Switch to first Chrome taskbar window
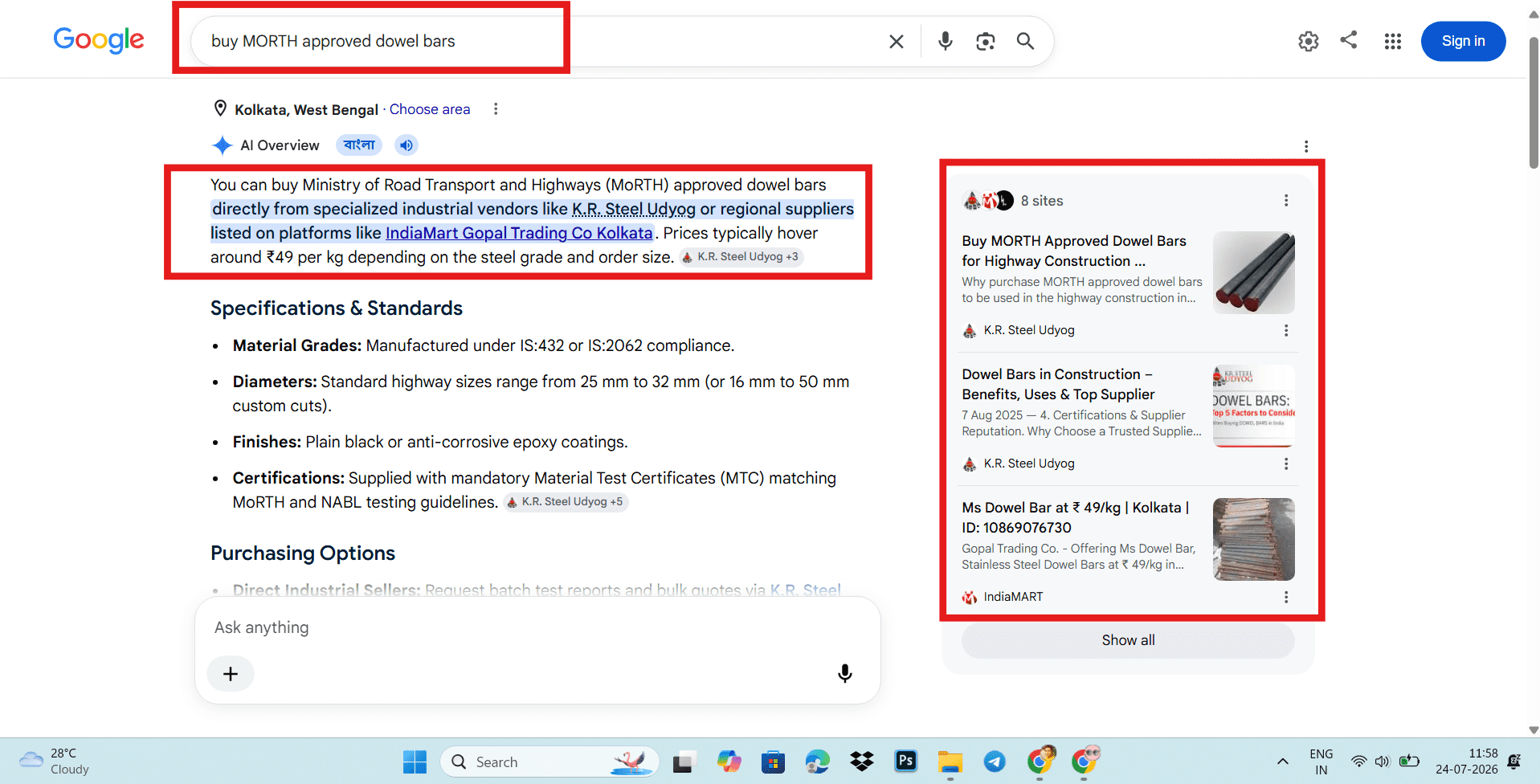This screenshot has height=784, width=1540. 1040,760
